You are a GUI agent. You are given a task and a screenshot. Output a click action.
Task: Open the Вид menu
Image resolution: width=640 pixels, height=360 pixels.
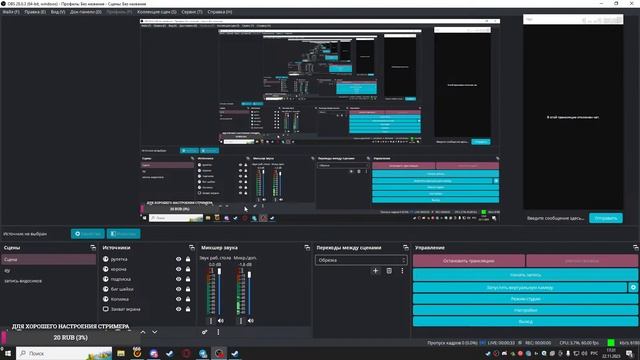point(58,12)
